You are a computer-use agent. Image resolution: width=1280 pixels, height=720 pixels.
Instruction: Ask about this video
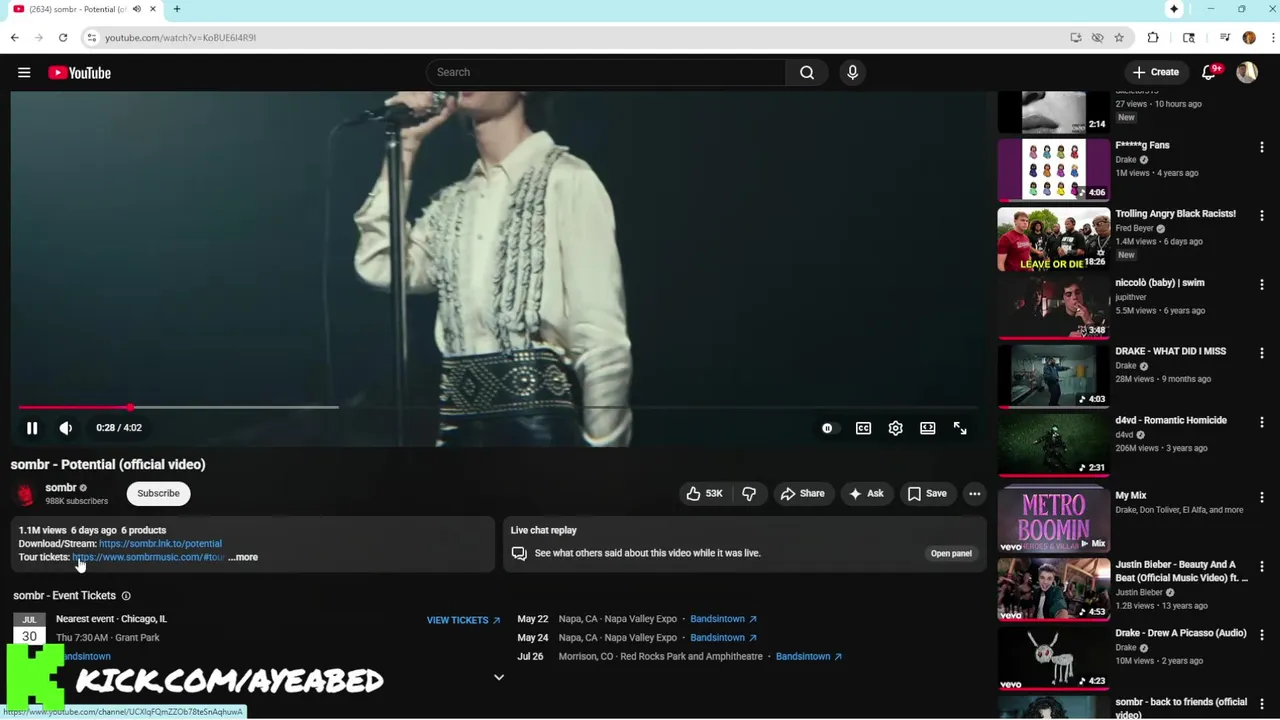(x=866, y=493)
